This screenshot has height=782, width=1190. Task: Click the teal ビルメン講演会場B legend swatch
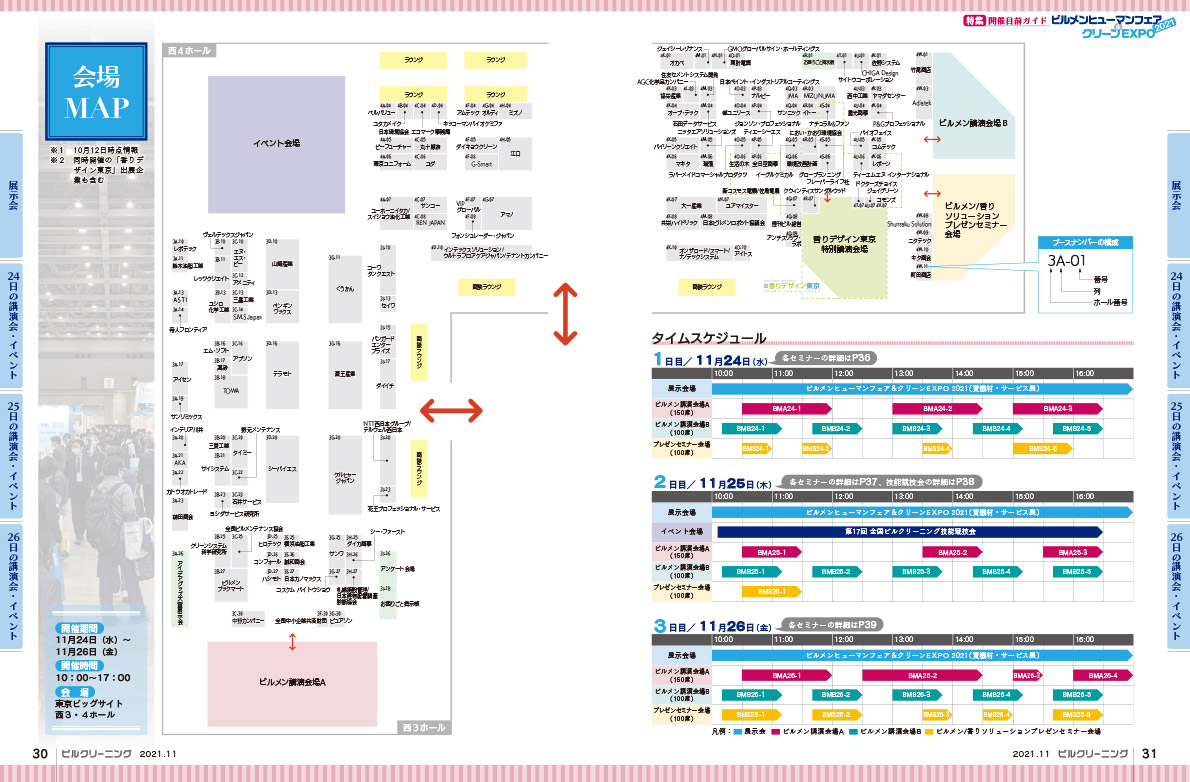point(853,732)
